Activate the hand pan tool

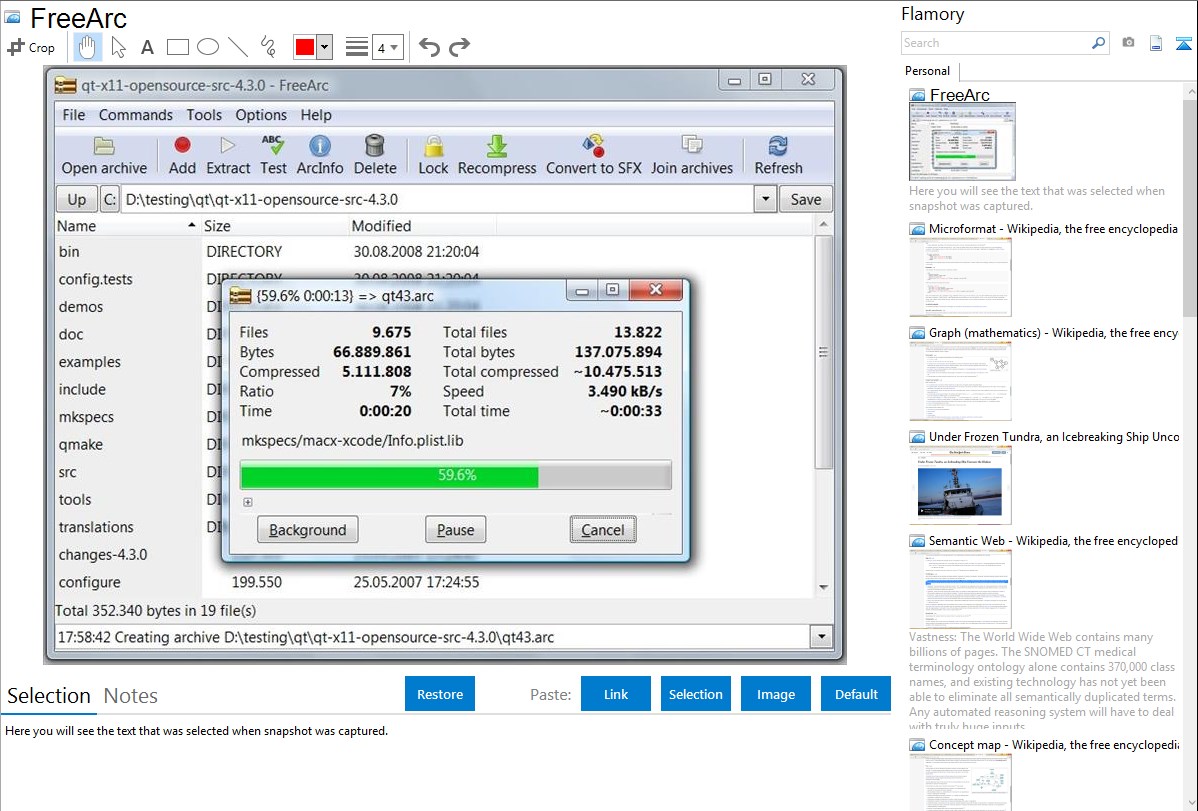point(88,47)
